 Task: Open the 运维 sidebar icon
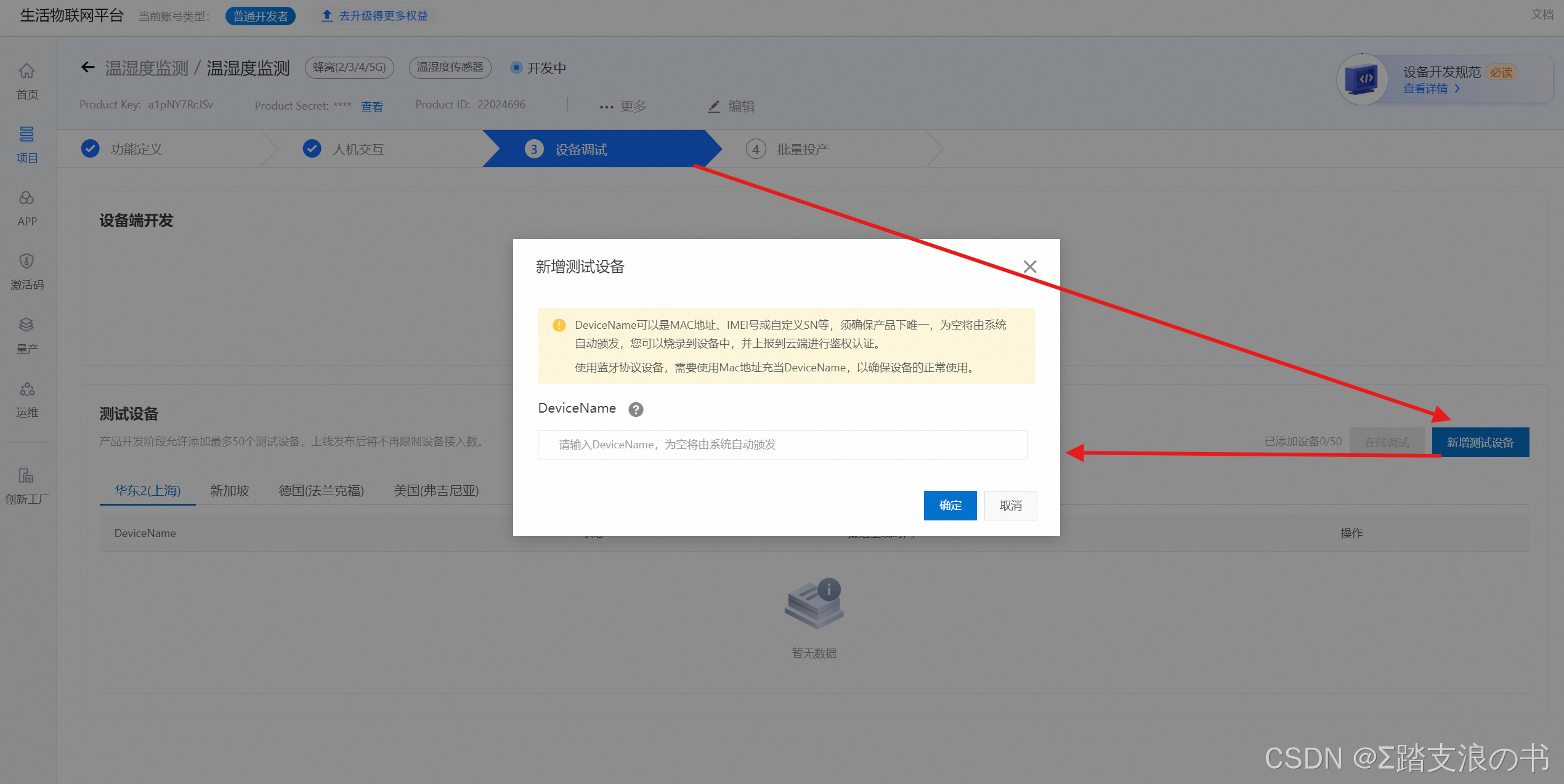point(26,389)
